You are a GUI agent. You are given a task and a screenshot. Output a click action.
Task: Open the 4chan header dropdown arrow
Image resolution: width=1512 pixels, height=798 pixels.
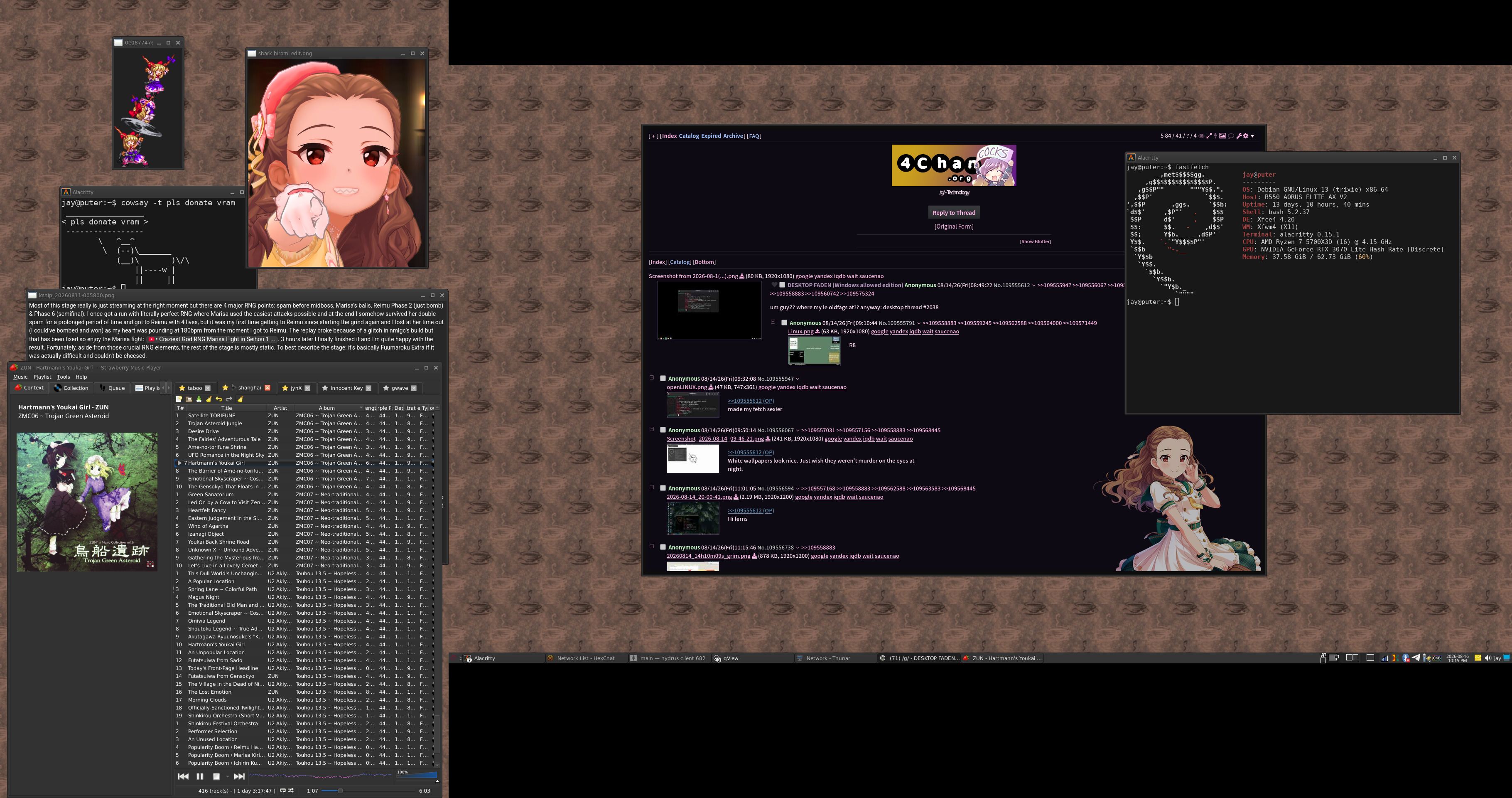(1252, 136)
